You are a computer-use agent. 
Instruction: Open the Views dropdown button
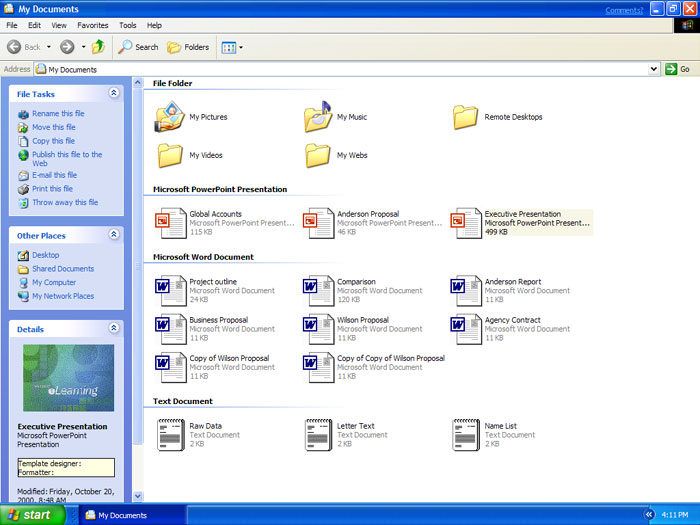pyautogui.click(x=232, y=47)
